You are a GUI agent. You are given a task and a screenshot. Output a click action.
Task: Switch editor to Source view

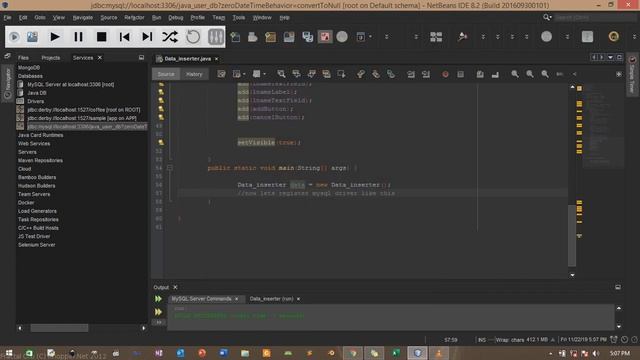point(166,74)
